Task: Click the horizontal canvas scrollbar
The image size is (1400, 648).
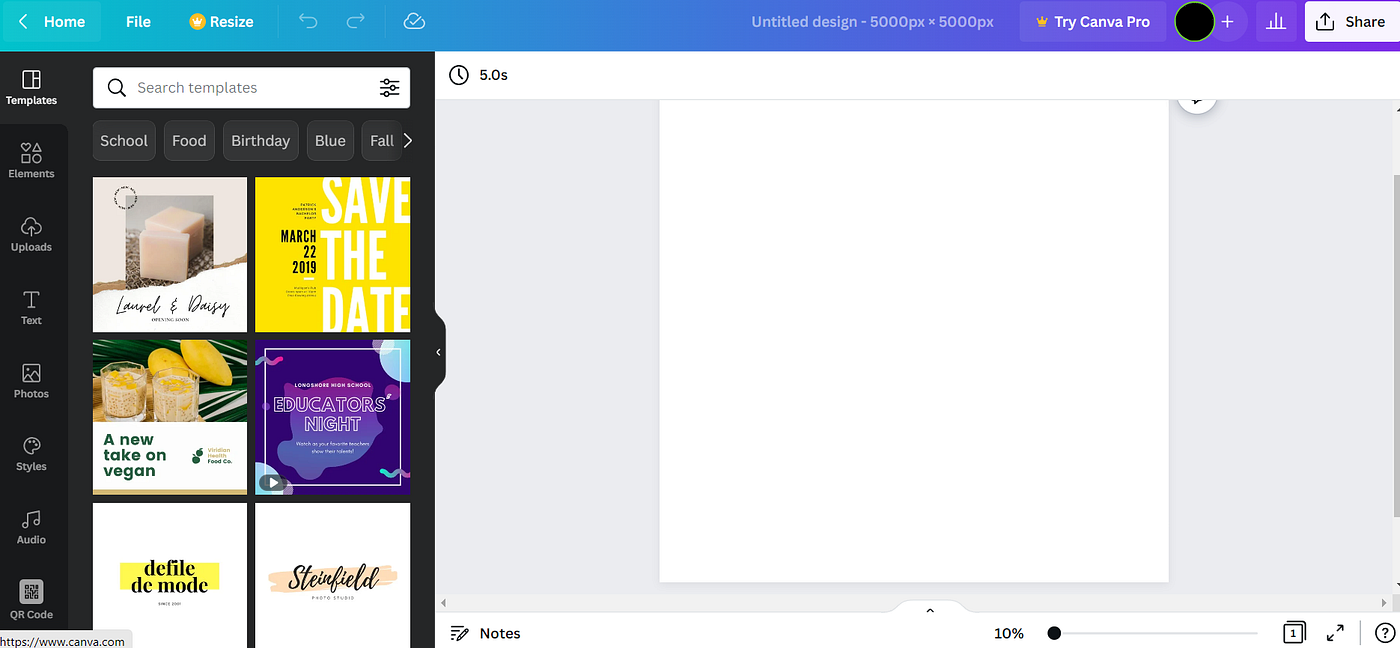Action: [915, 603]
